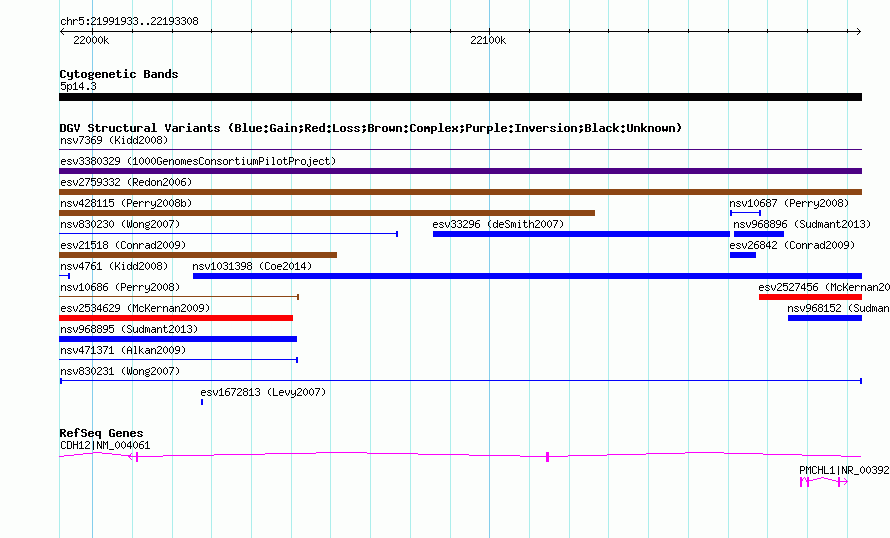Screen dimensions: 890x538
Task: Open the esv26842 (Conrad2009) label
Action: click(792, 245)
